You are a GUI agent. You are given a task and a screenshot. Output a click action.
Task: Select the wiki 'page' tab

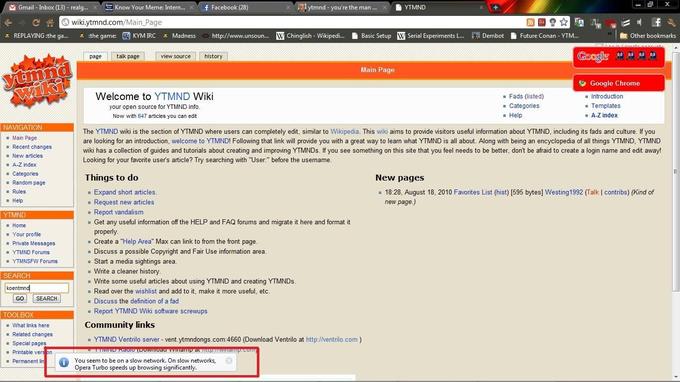point(95,56)
